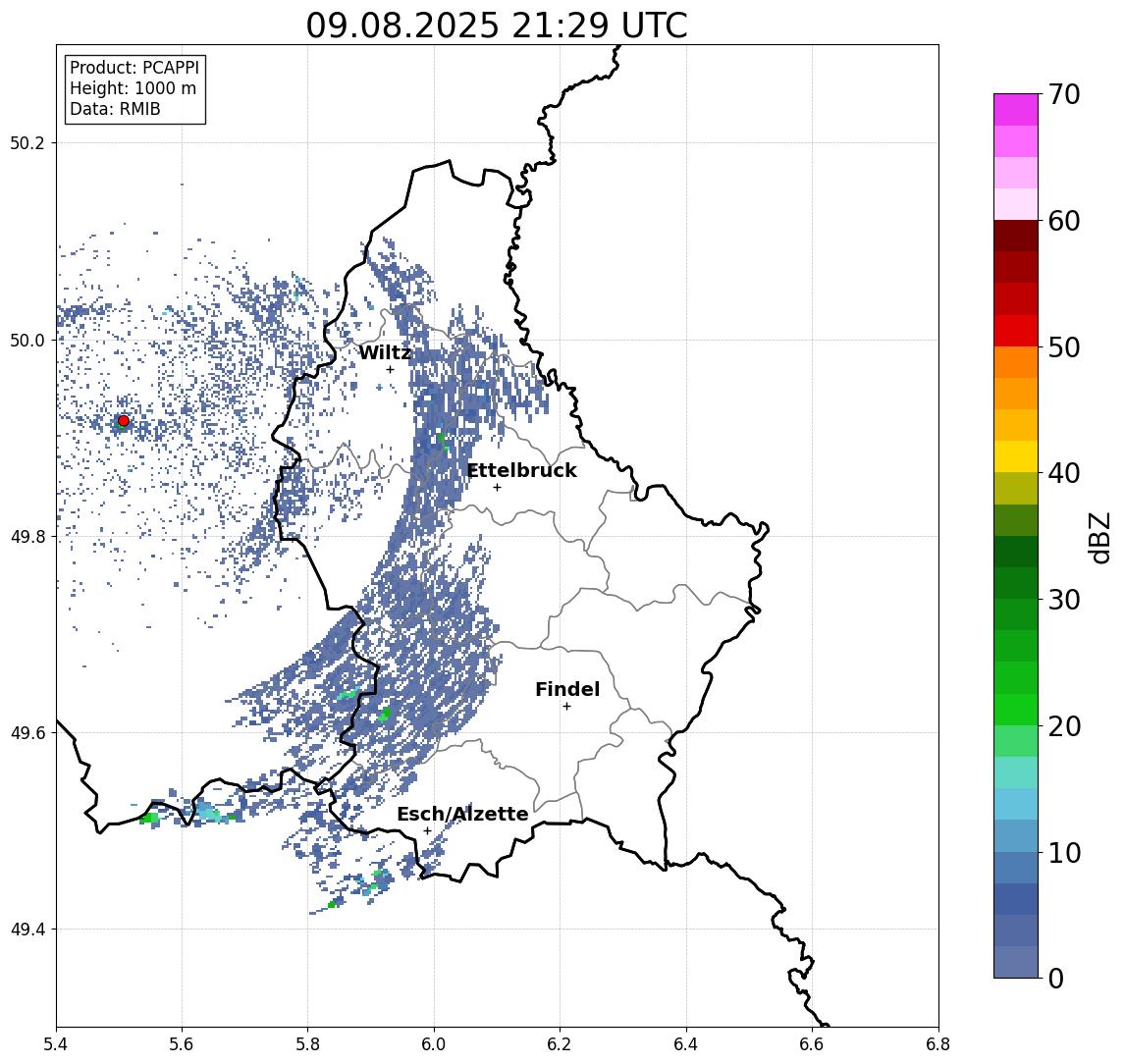Click the Findel city label
1124x1064 pixels.
(567, 689)
